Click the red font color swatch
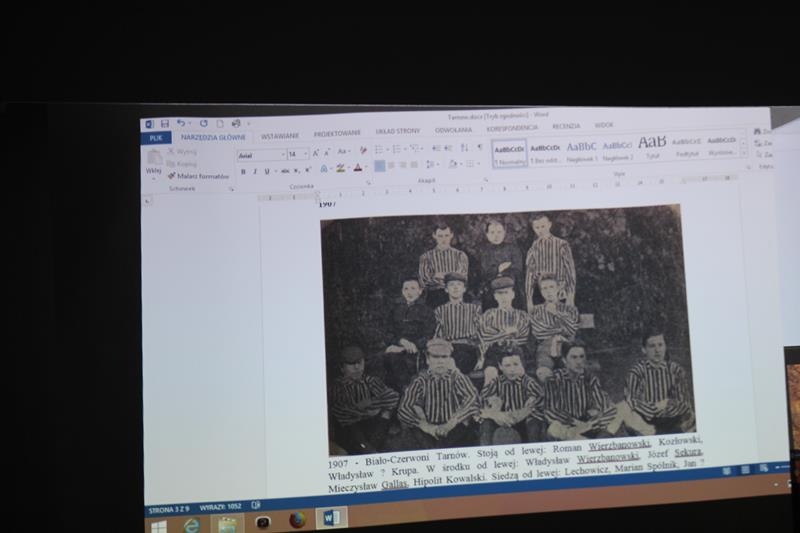 pyautogui.click(x=358, y=168)
